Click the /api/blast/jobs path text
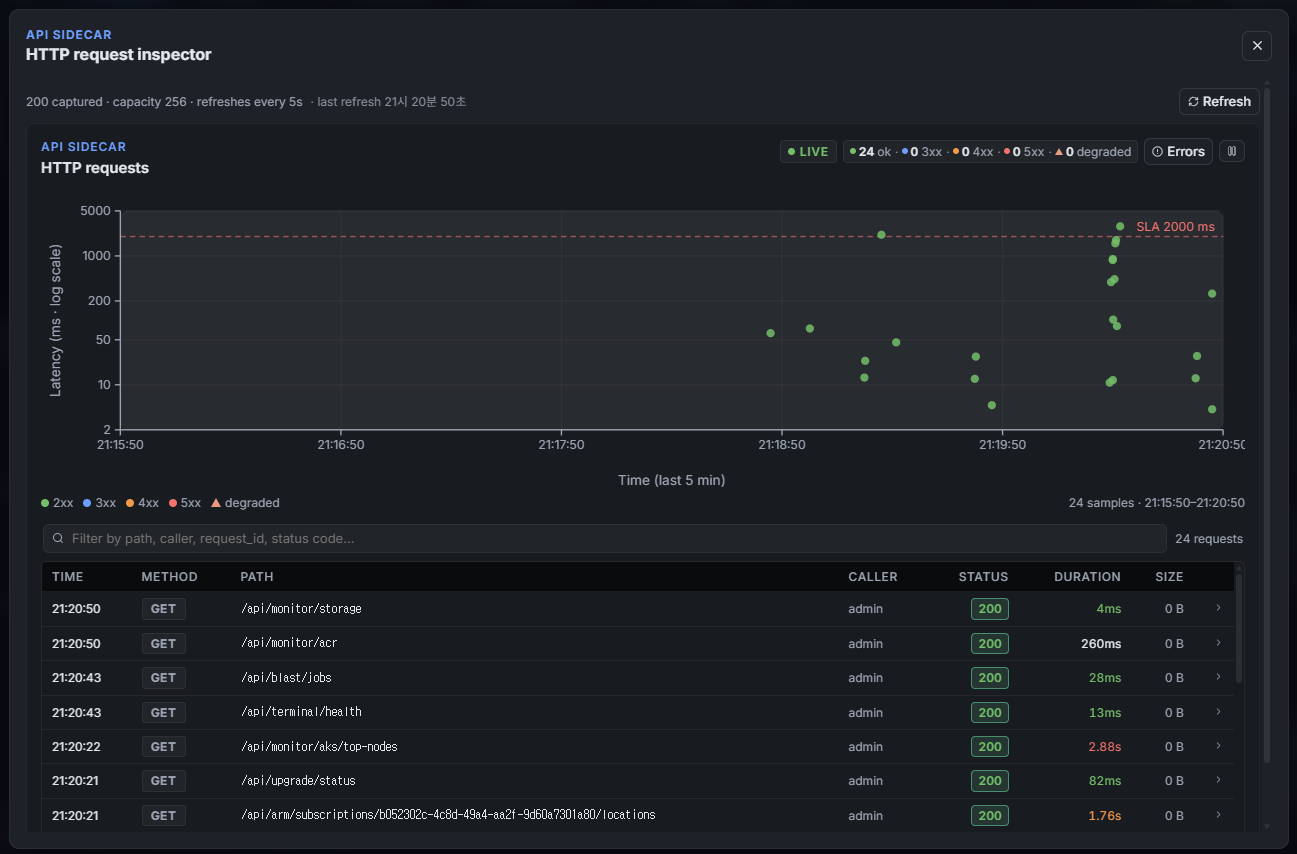This screenshot has height=854, width=1297. [286, 678]
